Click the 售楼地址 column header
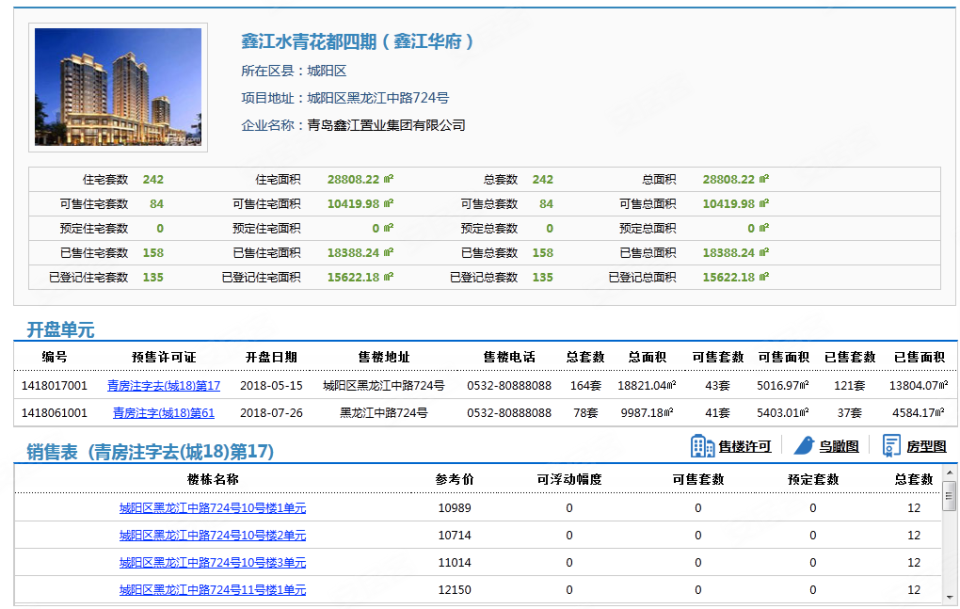This screenshot has width=960, height=609. point(384,357)
